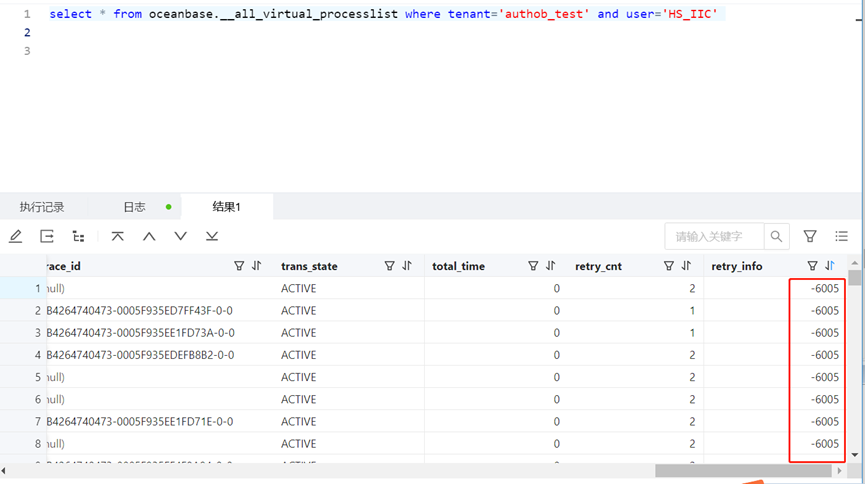Select the trans_state column header
This screenshot has width=865, height=484.
pyautogui.click(x=309, y=266)
